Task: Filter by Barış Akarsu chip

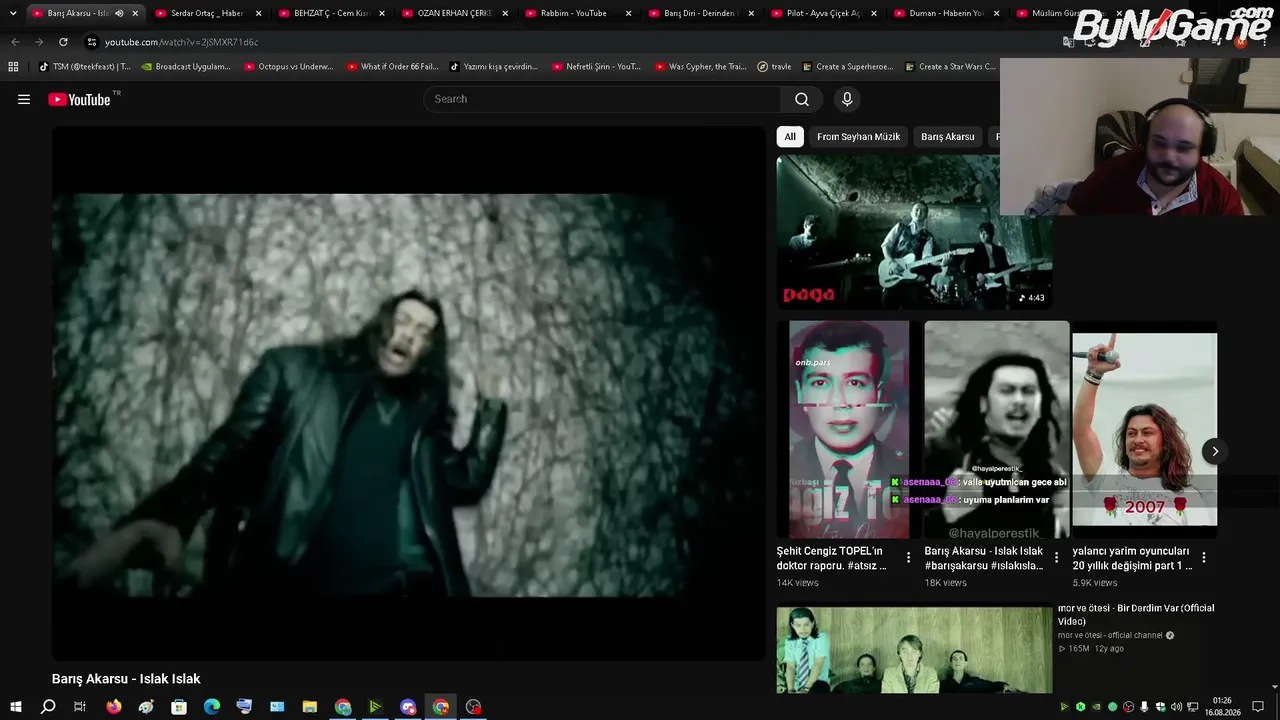Action: pos(948,137)
